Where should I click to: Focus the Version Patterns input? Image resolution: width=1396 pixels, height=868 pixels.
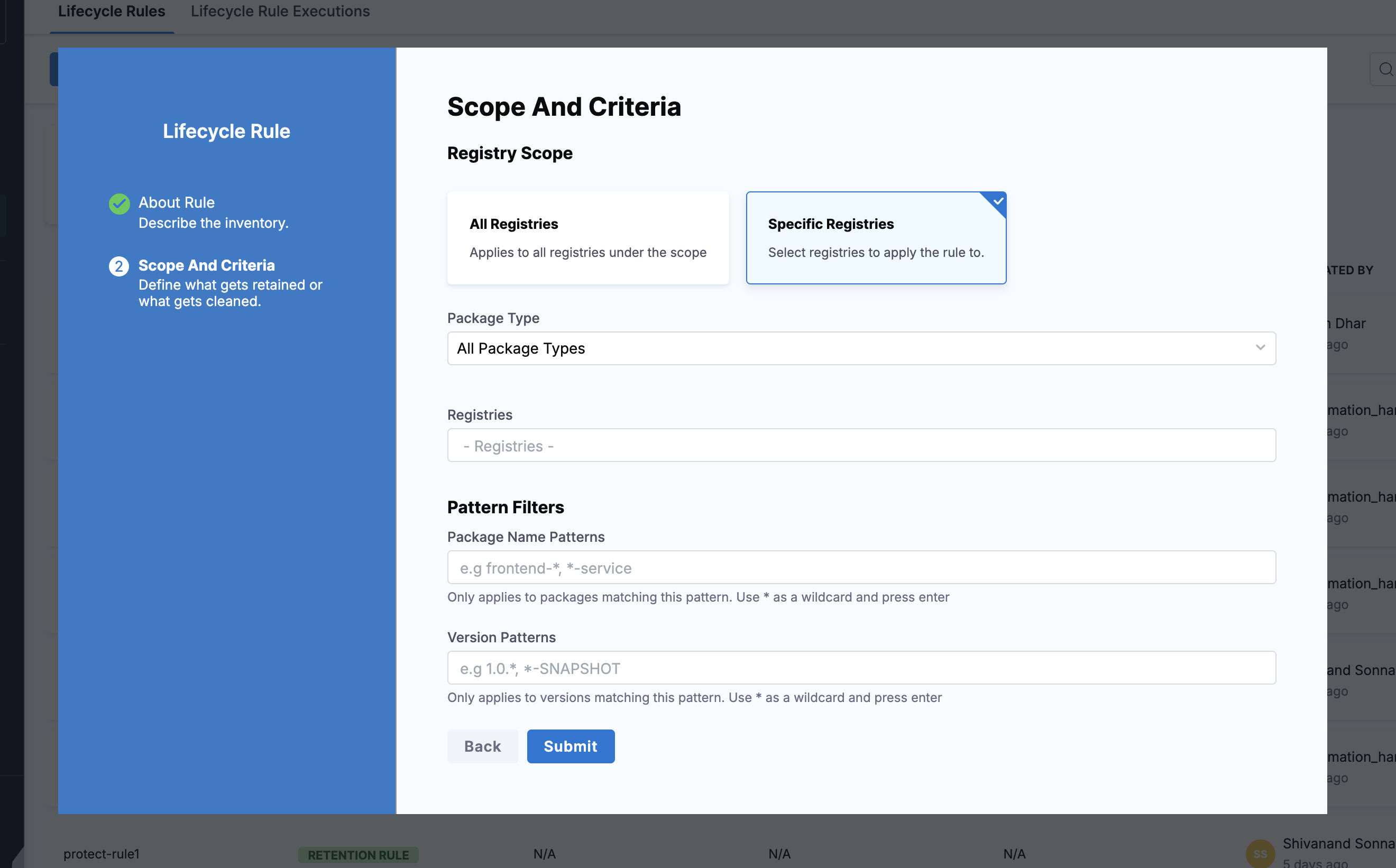pyautogui.click(x=861, y=668)
